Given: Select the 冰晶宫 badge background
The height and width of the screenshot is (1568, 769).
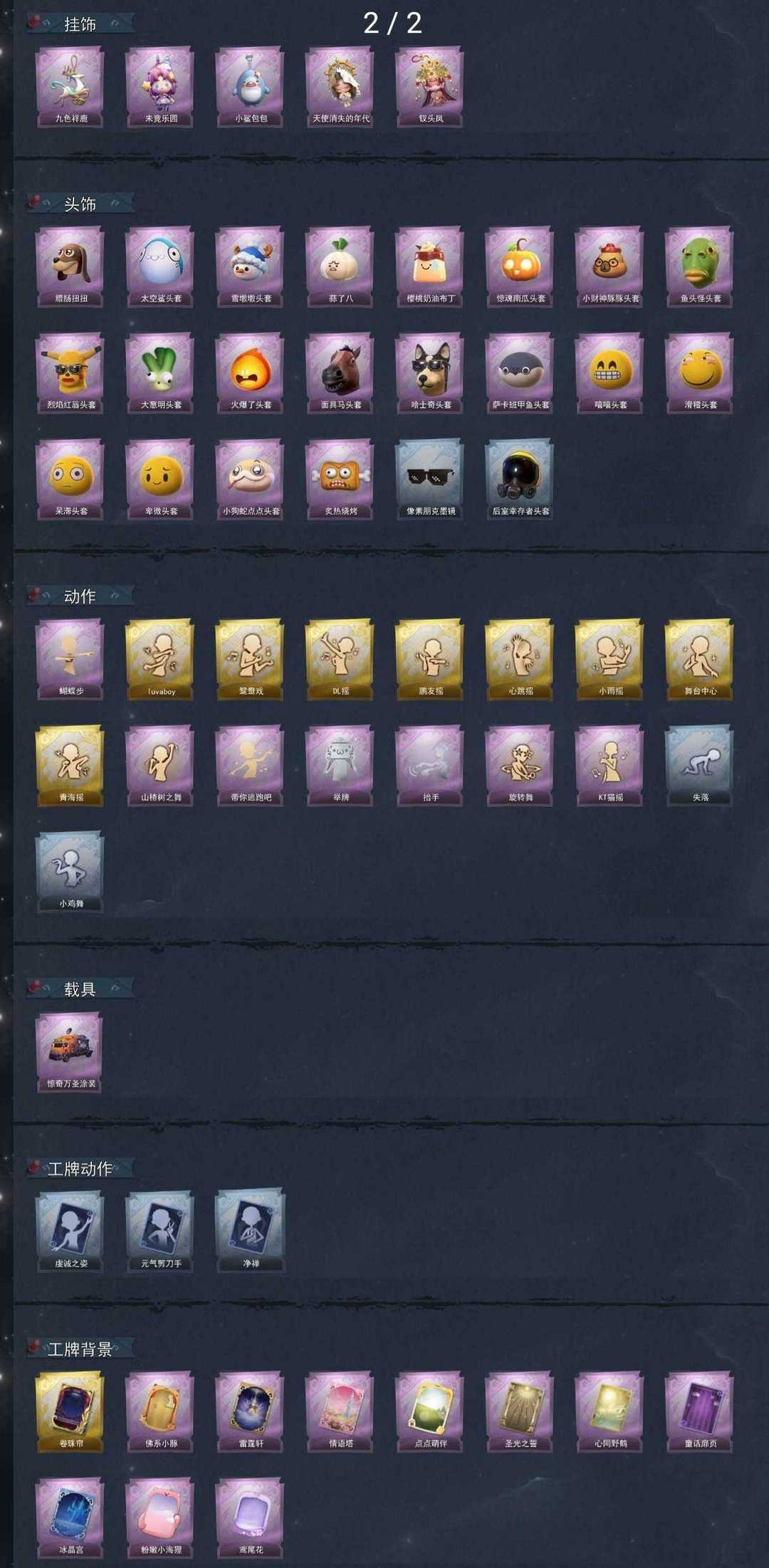Looking at the screenshot, I should pyautogui.click(x=70, y=1518).
